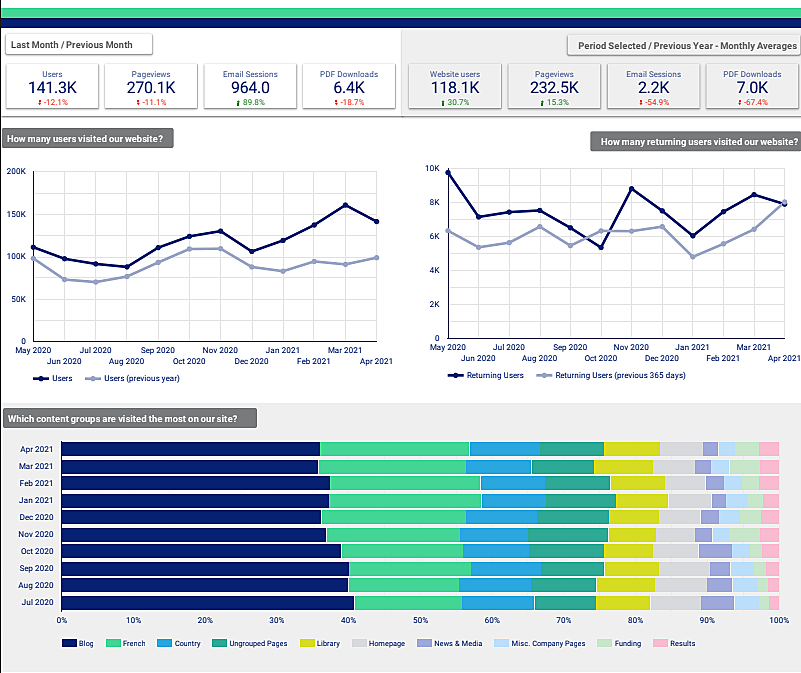This screenshot has height=673, width=801.
Task: Select the Users 141.3K scorecard
Action: pyautogui.click(x=53, y=87)
